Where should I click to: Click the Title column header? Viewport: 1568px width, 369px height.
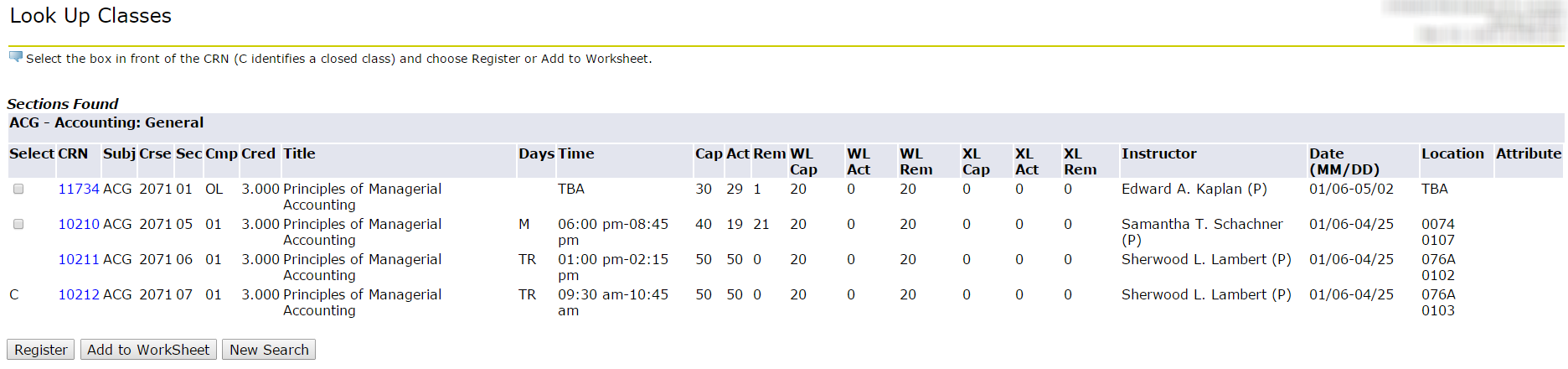pyautogui.click(x=299, y=154)
